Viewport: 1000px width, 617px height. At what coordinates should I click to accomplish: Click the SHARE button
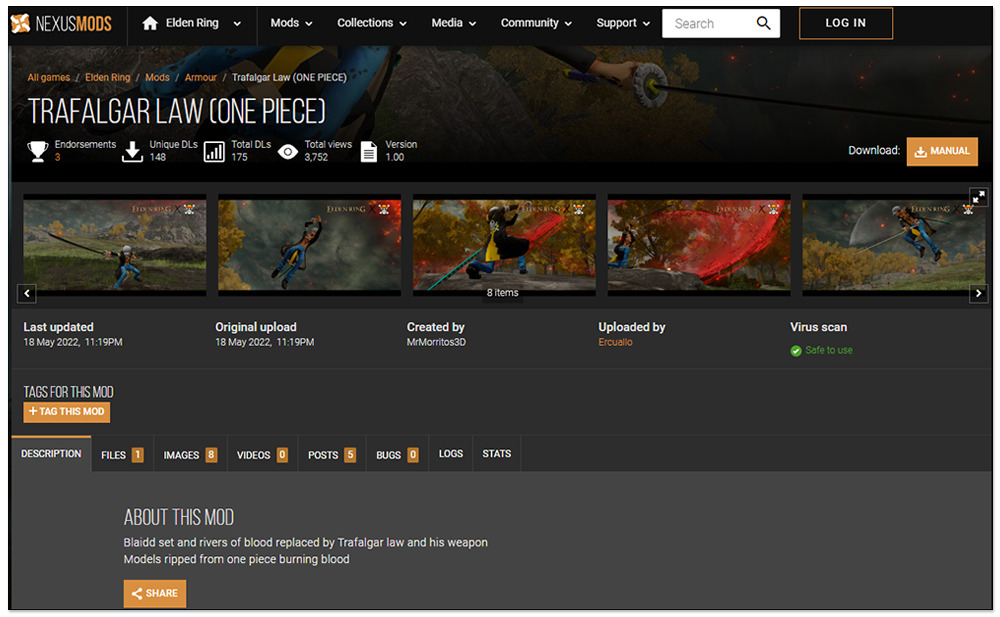click(x=155, y=593)
